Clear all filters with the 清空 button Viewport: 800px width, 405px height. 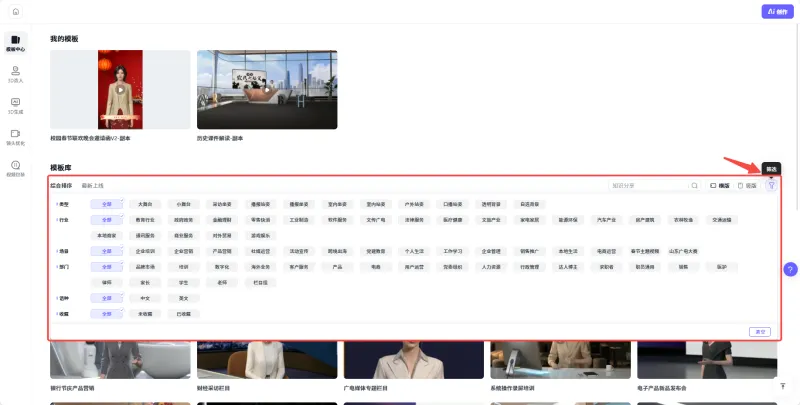(x=760, y=332)
